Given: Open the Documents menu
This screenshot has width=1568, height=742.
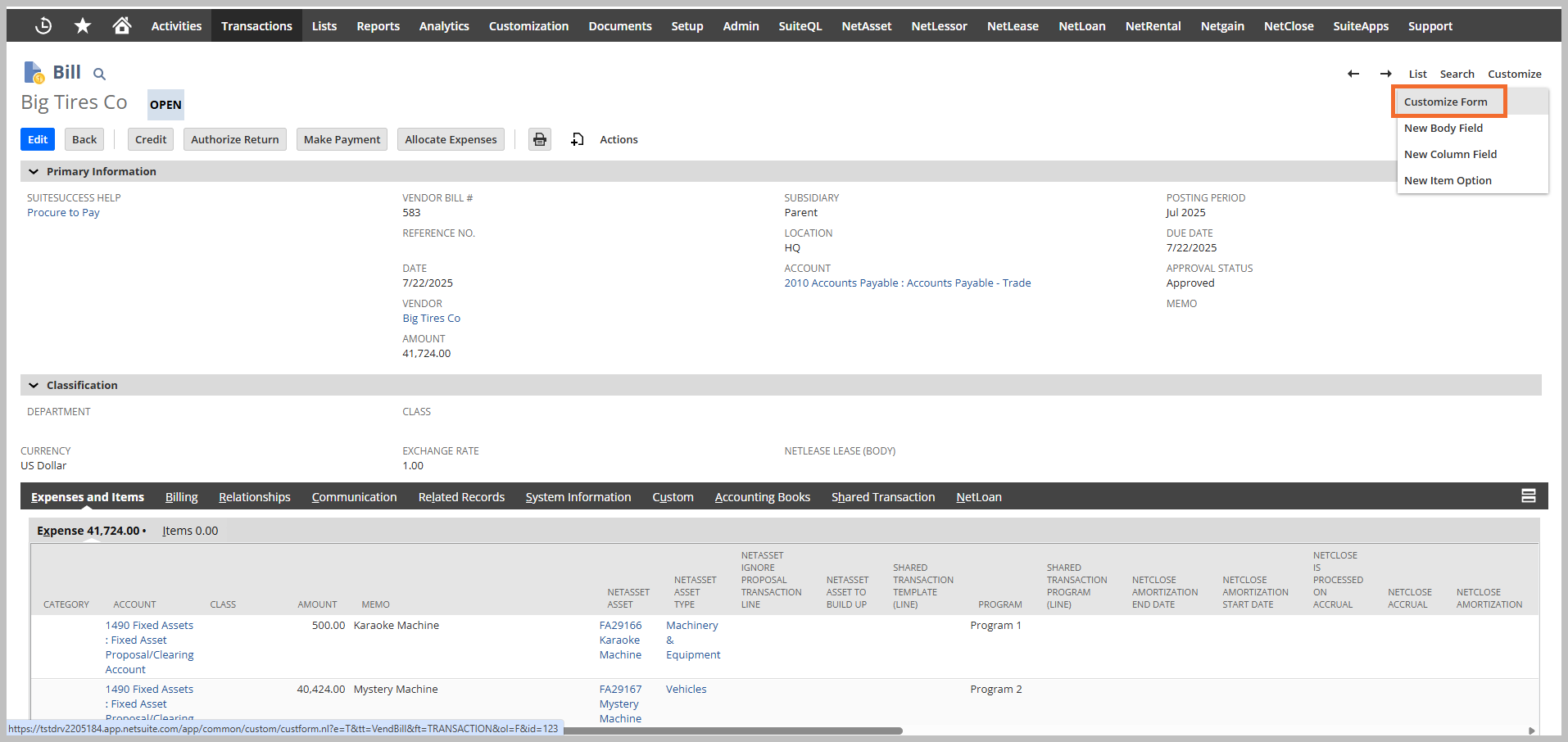Looking at the screenshot, I should tap(620, 26).
